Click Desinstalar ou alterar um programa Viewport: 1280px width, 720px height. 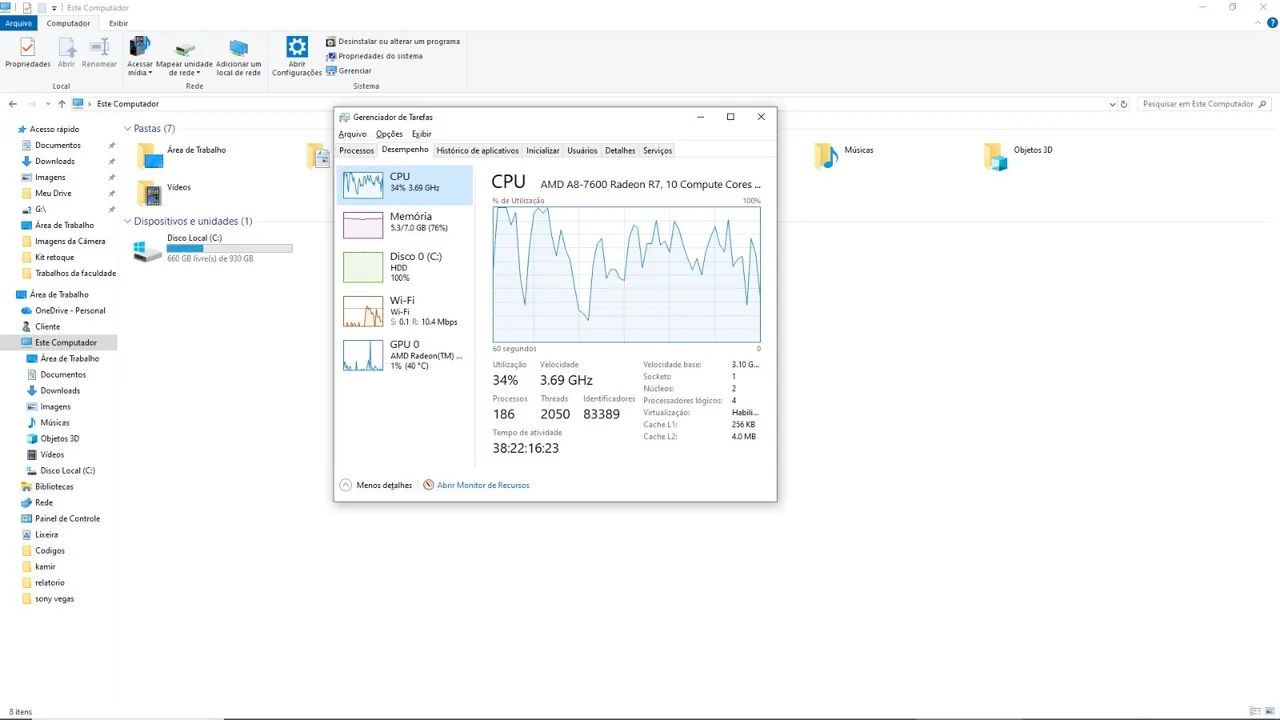(x=393, y=41)
